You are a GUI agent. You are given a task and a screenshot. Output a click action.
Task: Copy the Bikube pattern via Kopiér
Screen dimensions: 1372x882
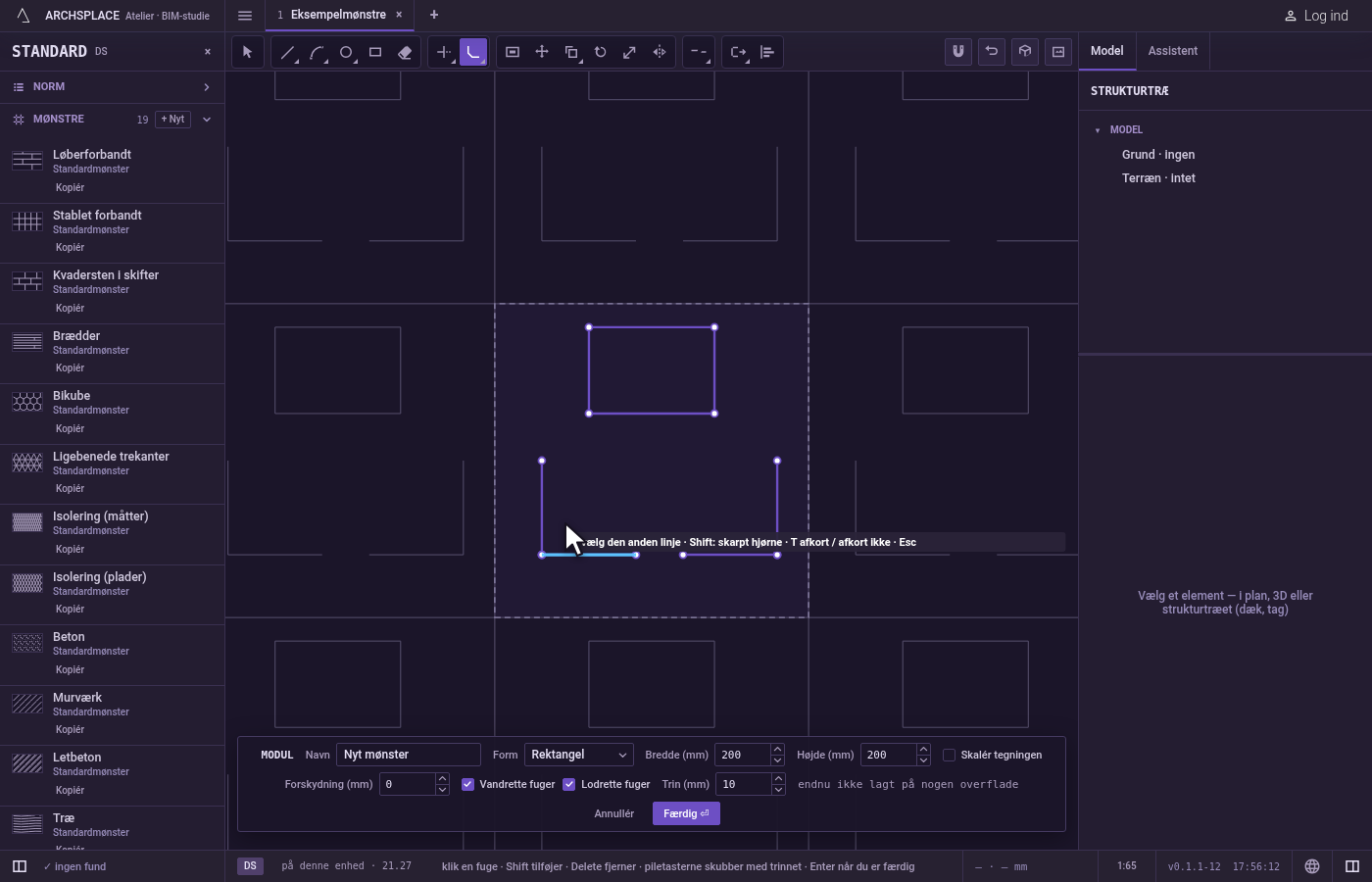pos(70,428)
